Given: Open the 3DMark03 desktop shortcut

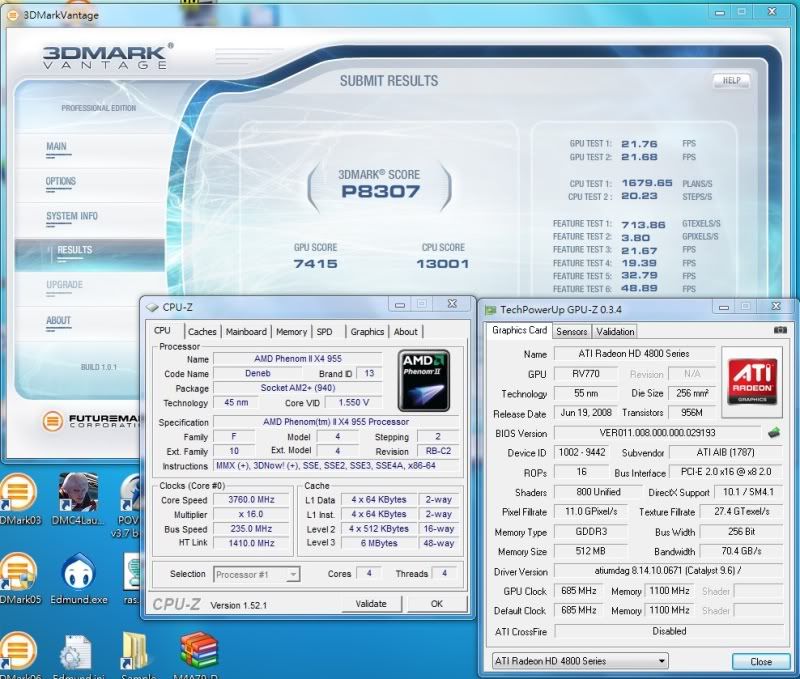Looking at the screenshot, I should click(x=19, y=499).
